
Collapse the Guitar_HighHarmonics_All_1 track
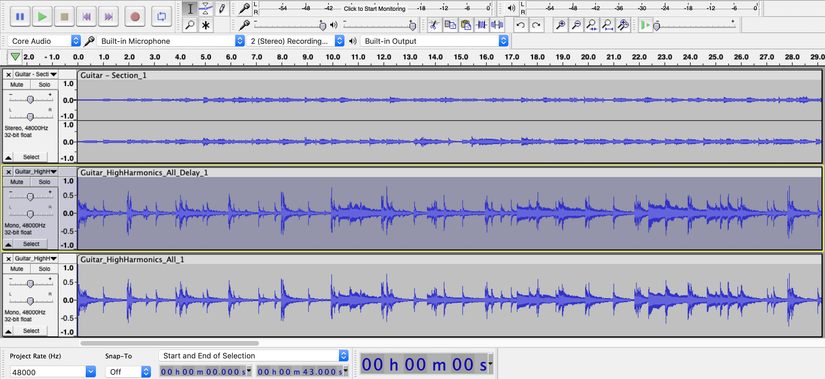click(8, 331)
